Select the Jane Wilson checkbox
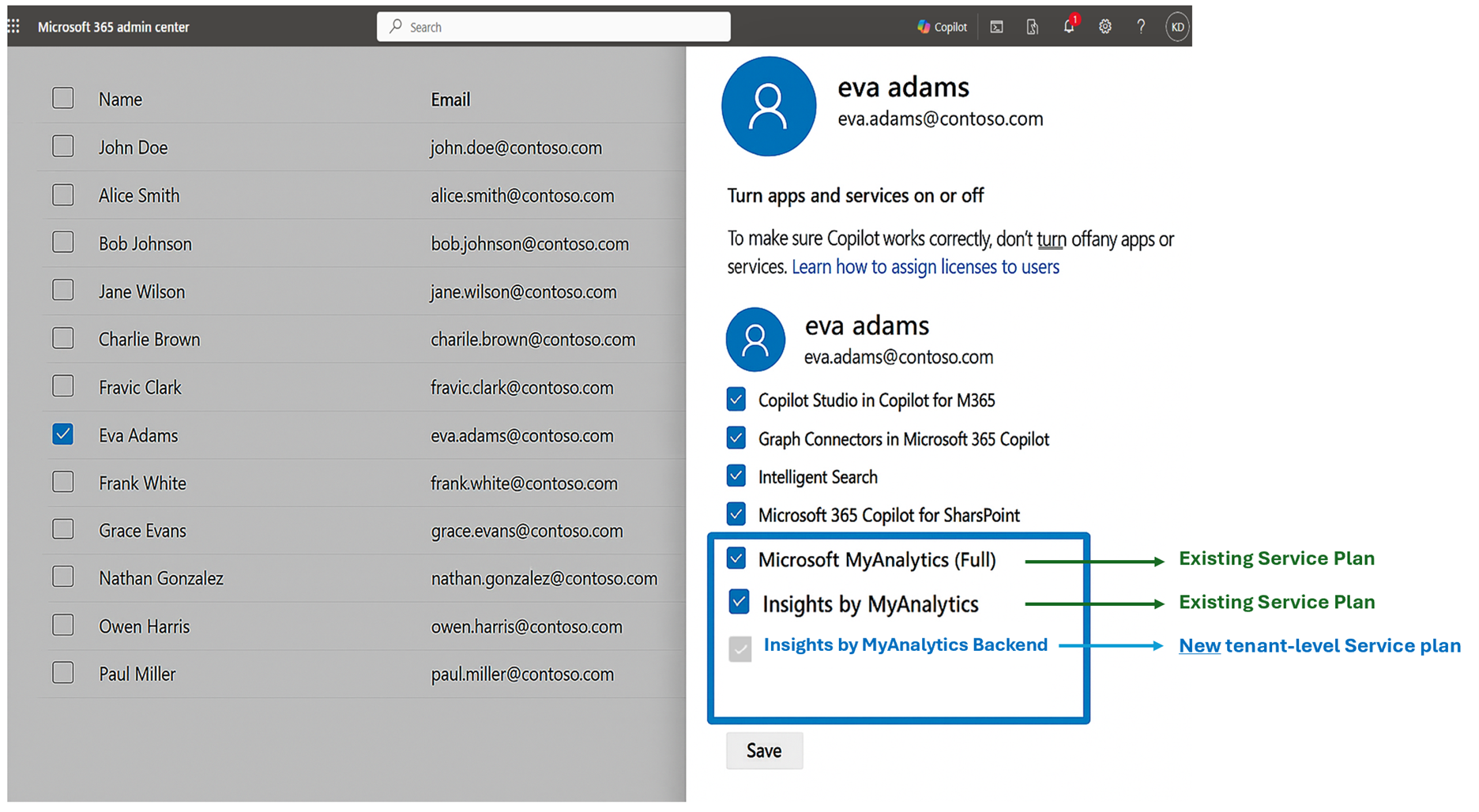This screenshot has width=1479, height=812. point(63,290)
